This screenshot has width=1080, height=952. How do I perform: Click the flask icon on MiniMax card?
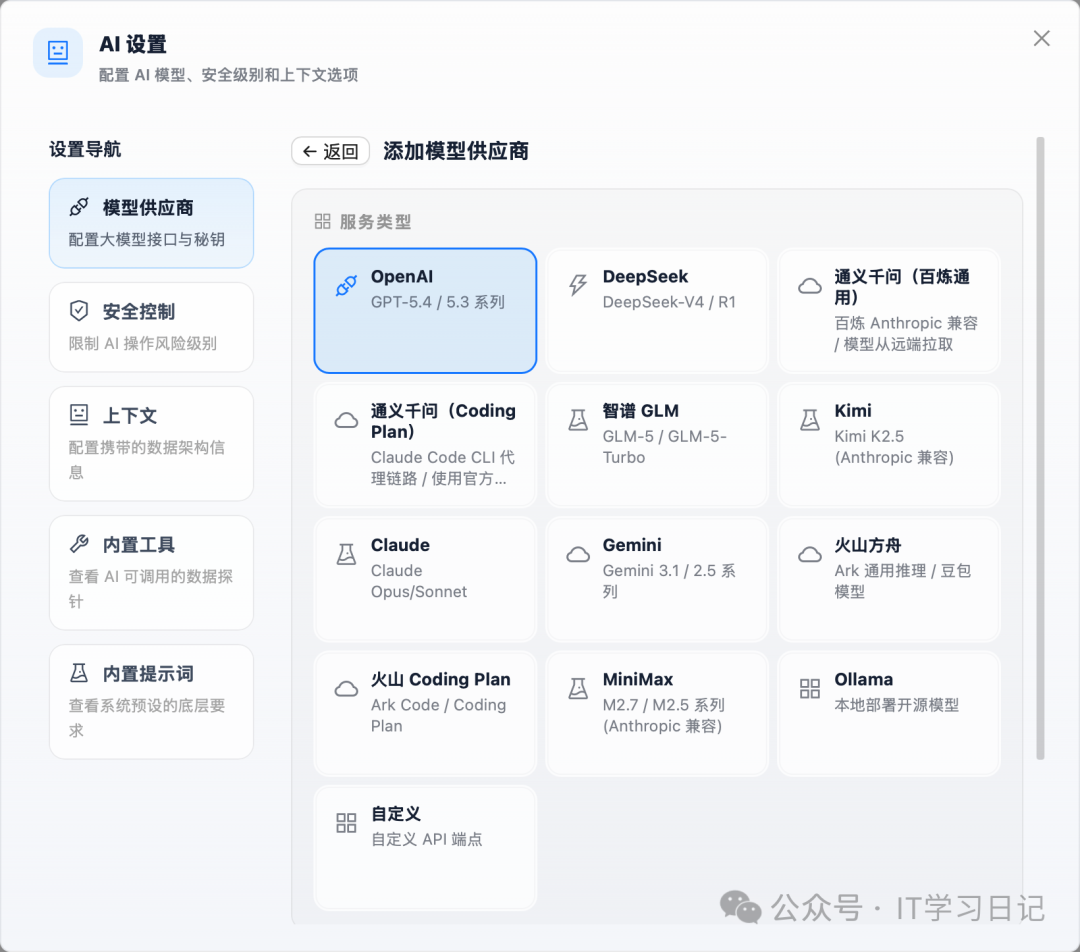[x=578, y=688]
